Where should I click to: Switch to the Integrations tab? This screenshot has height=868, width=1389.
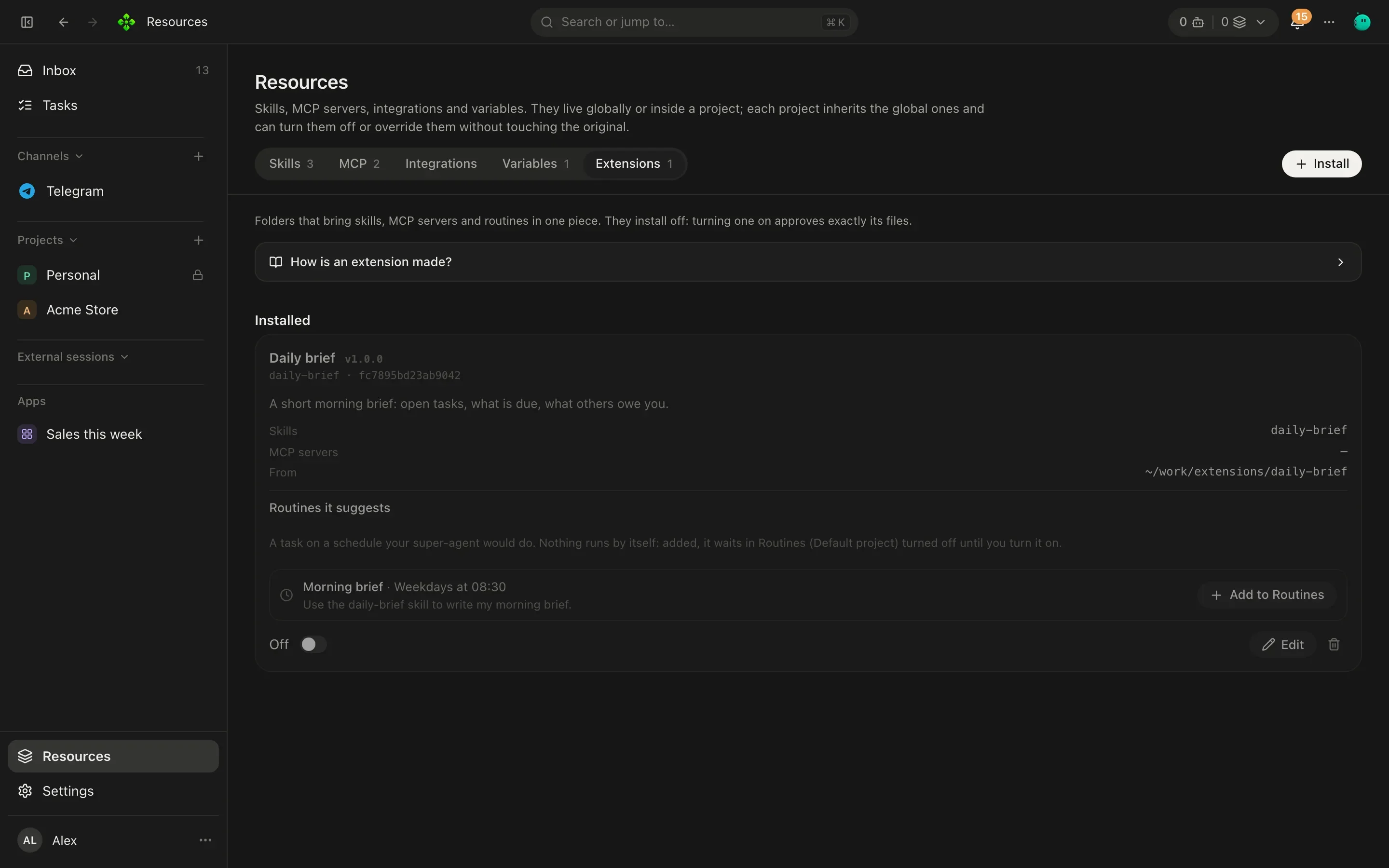click(441, 163)
